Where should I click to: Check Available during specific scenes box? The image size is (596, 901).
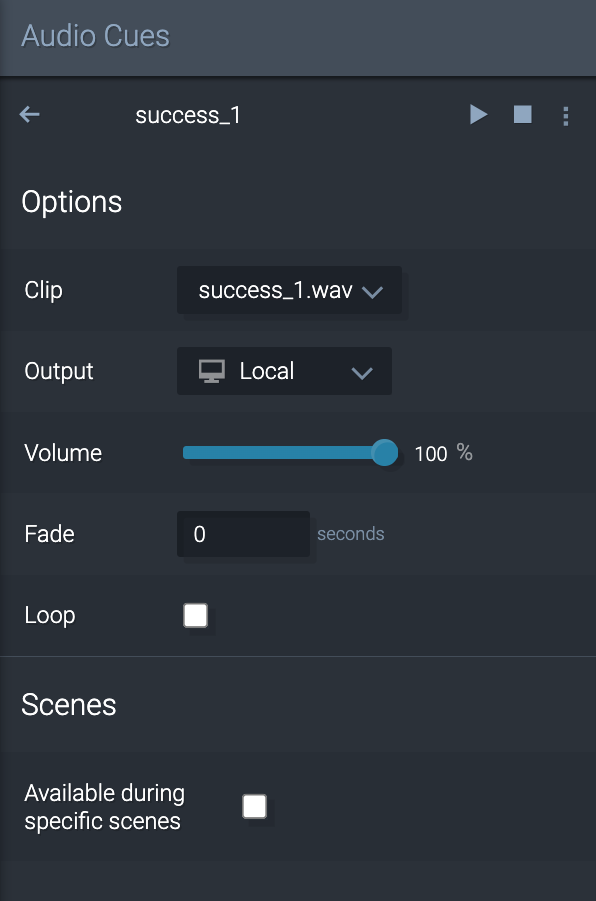pos(255,806)
